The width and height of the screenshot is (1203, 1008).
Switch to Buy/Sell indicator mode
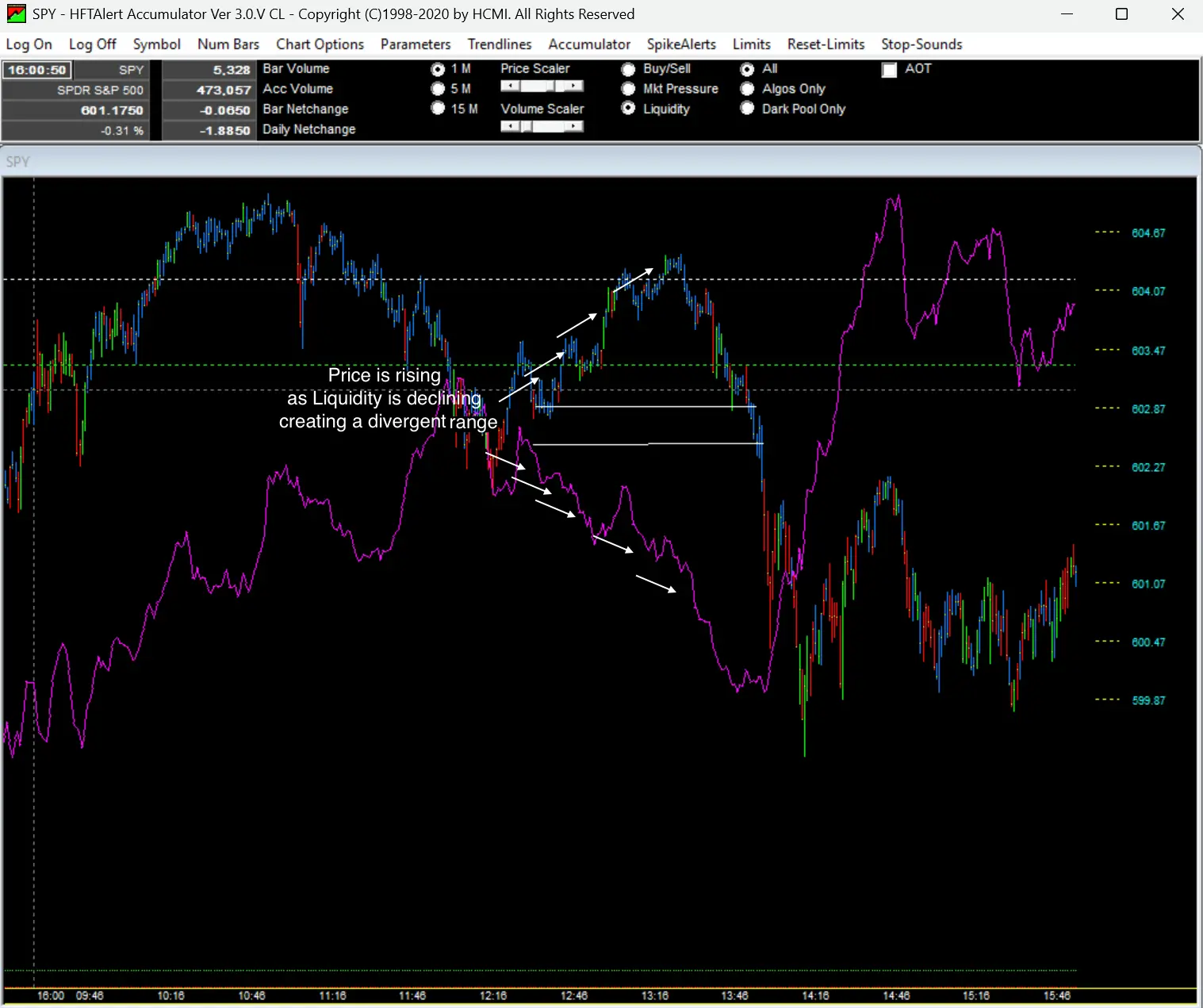coord(628,69)
